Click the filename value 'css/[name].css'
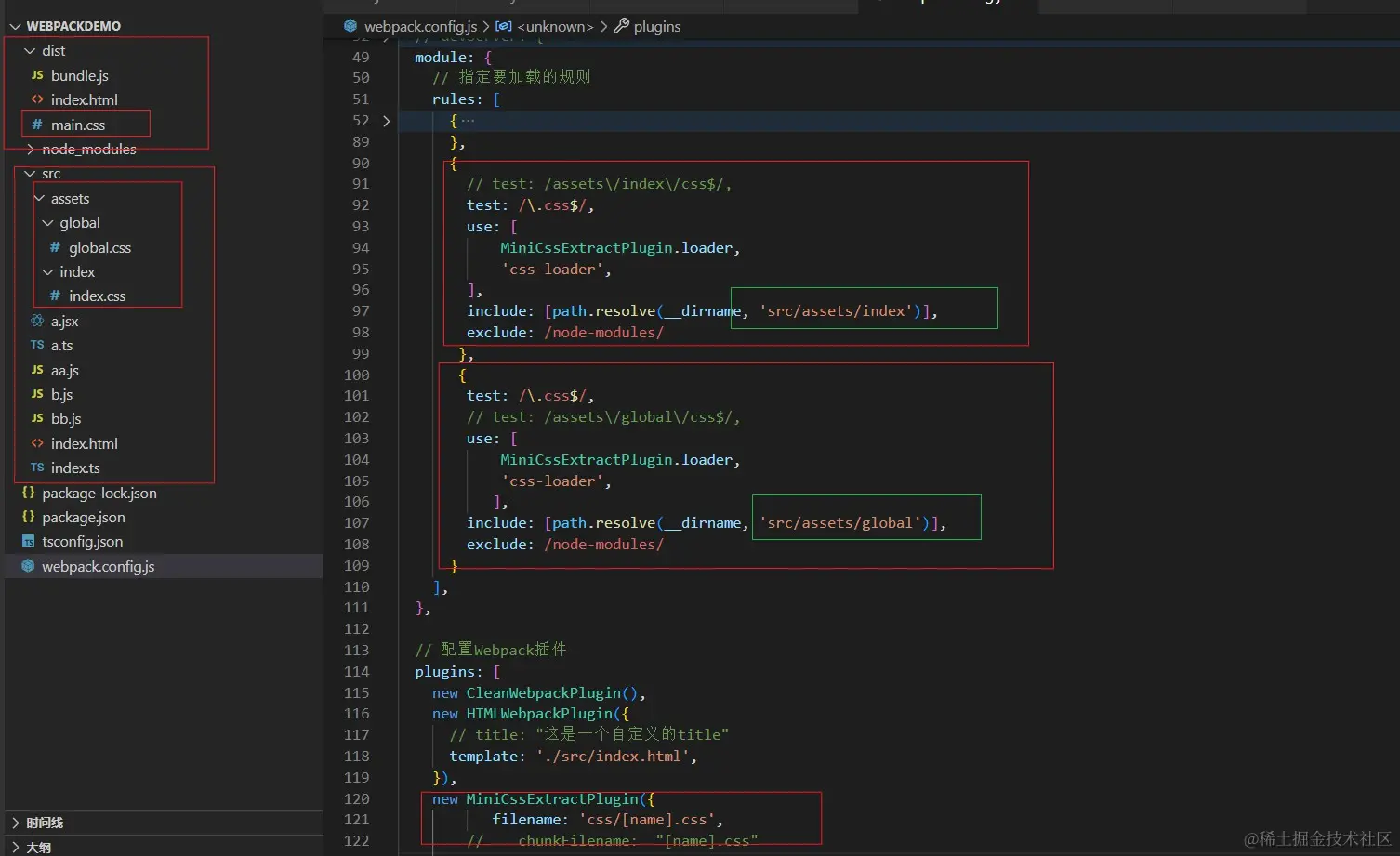The height and width of the screenshot is (856, 1400). (x=647, y=820)
